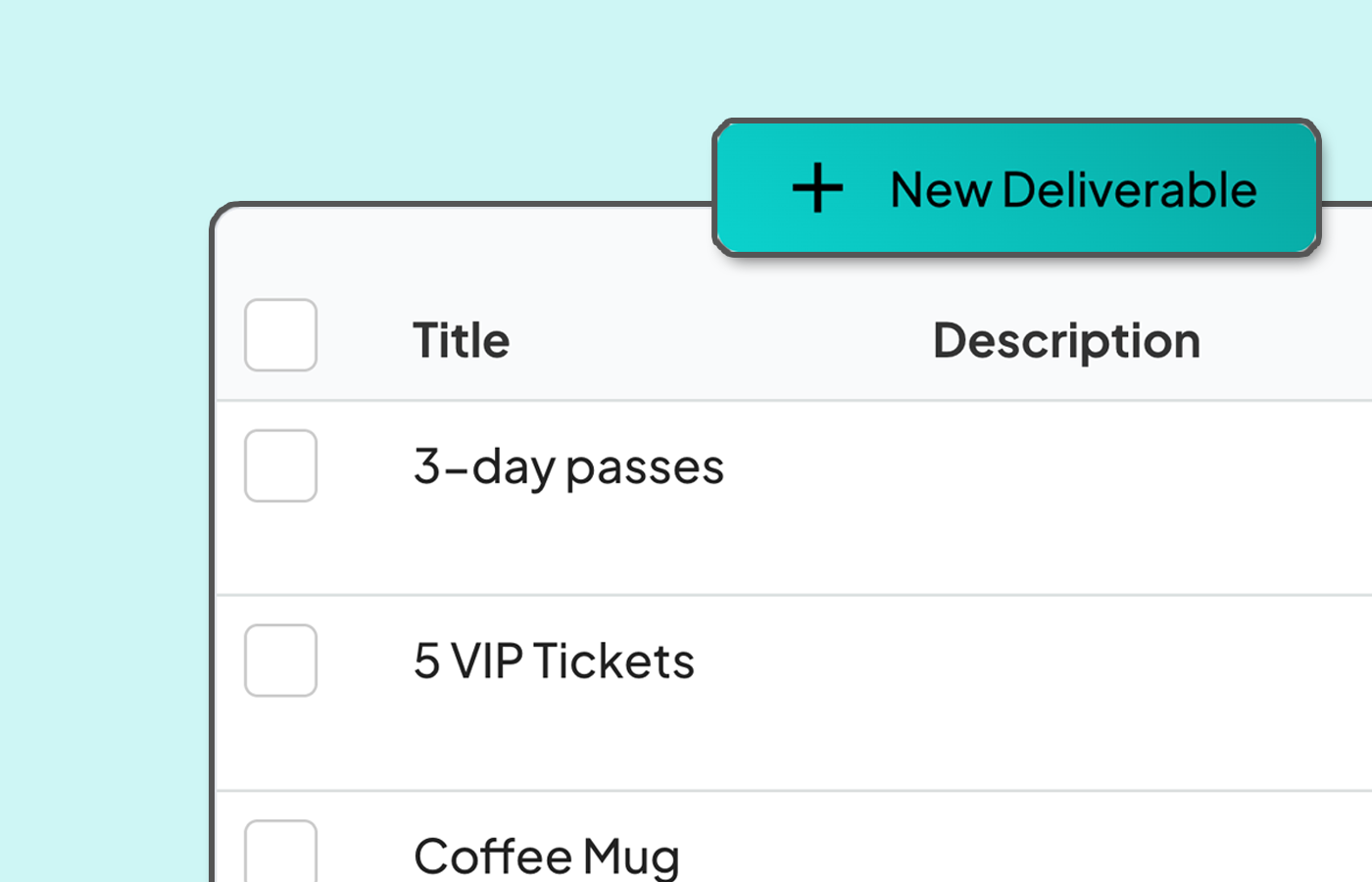
Task: Click blank space below the 5 VIP Tickets title
Action: point(554,740)
